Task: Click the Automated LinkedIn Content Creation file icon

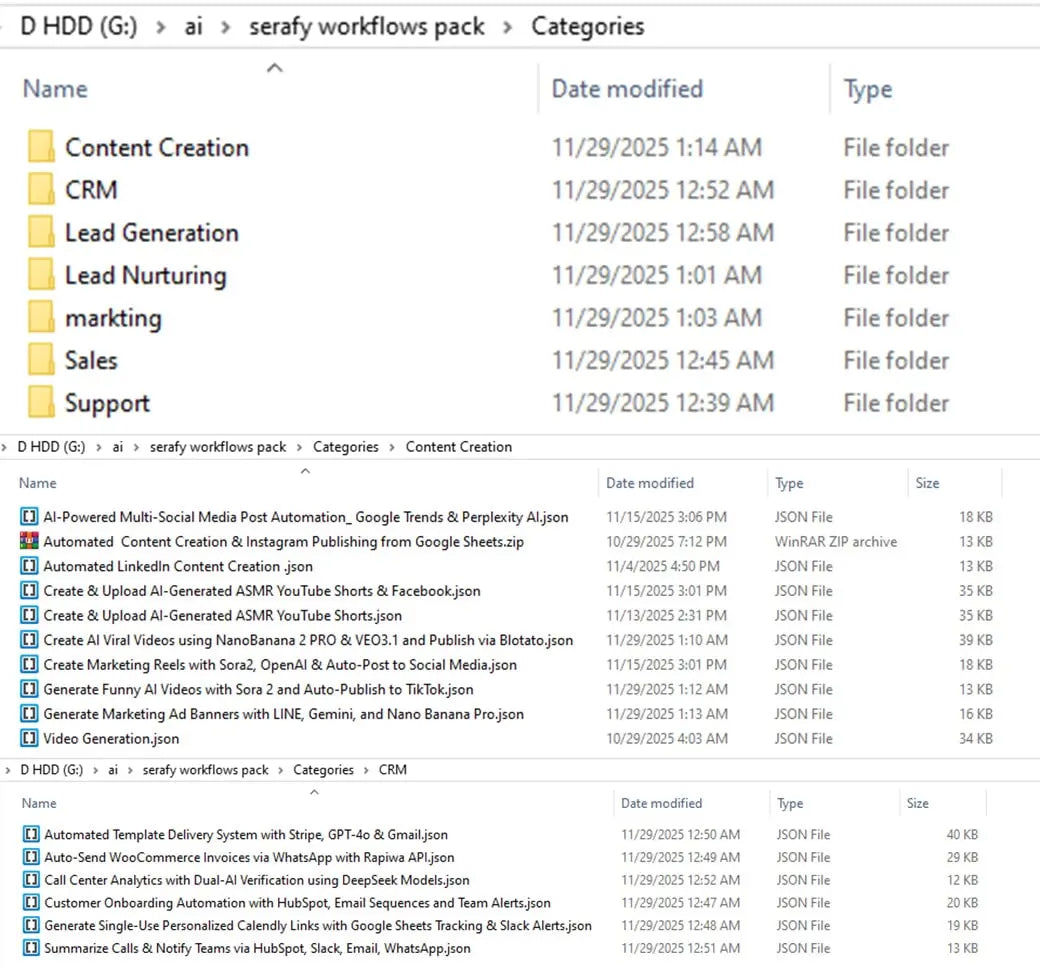Action: 29,566
